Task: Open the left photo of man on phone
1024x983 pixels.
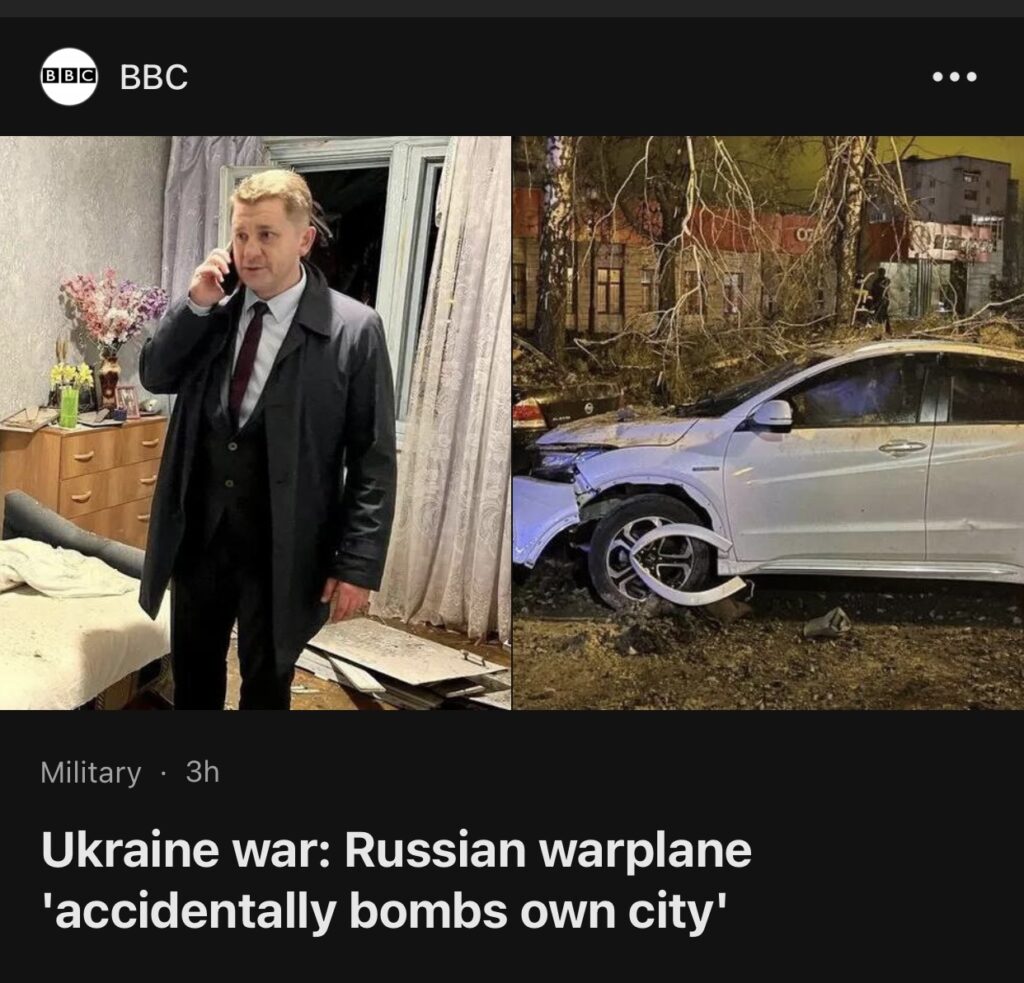Action: click(x=255, y=423)
